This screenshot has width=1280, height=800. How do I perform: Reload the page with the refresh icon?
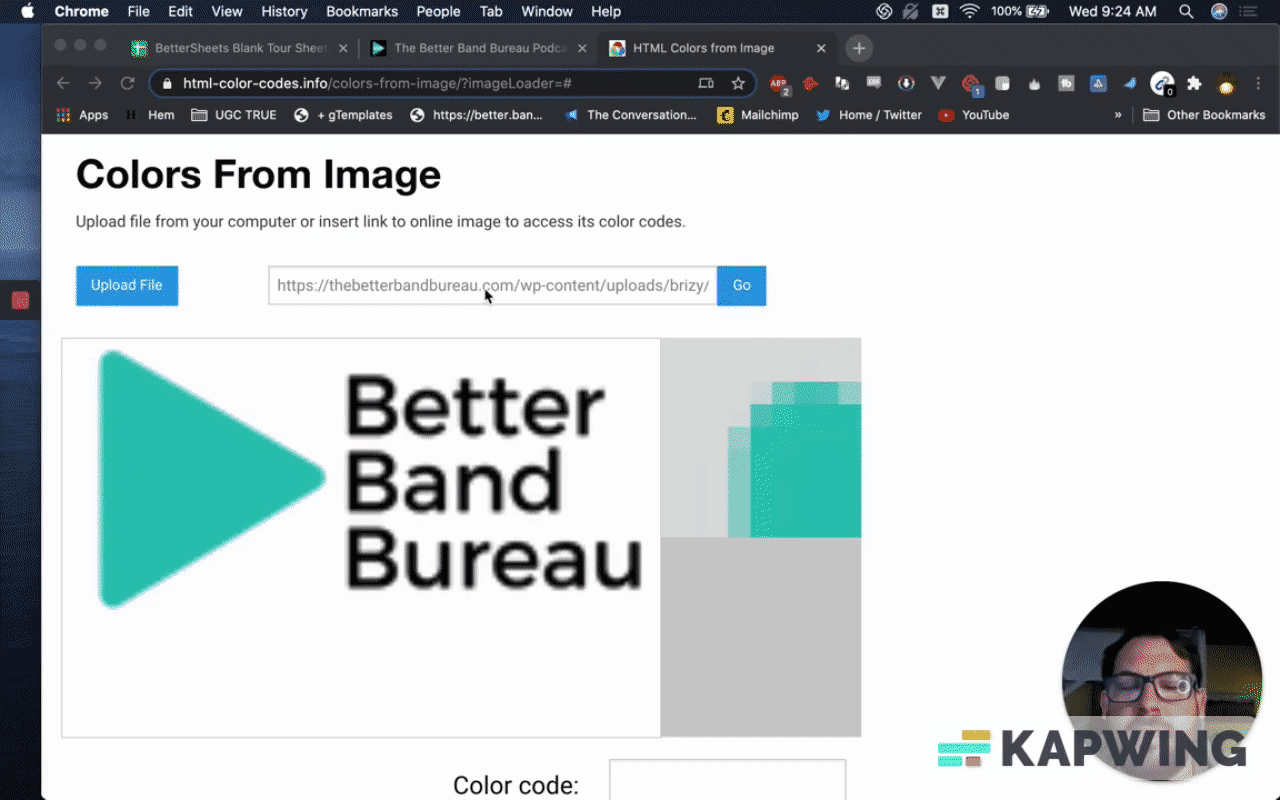pos(127,84)
